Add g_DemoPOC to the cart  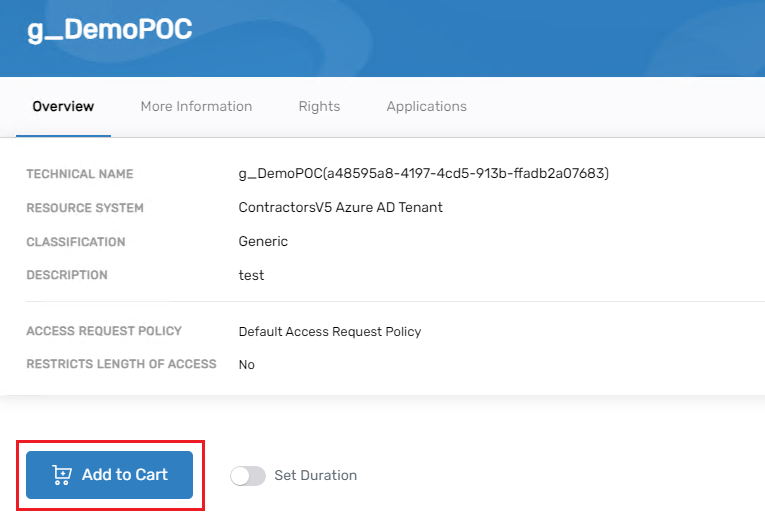[x=110, y=475]
